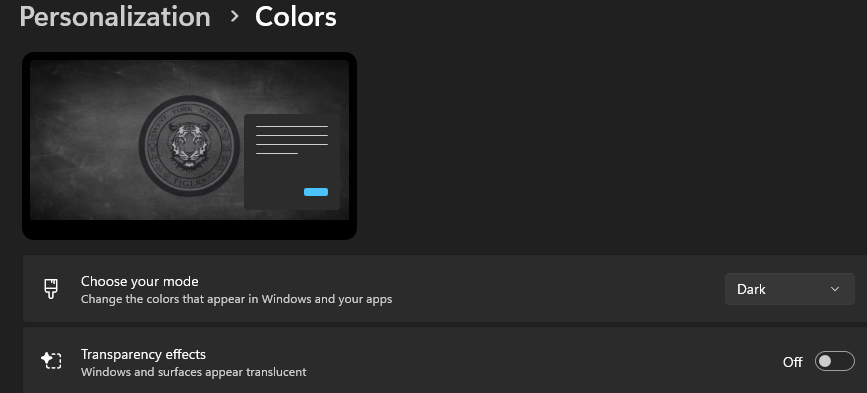The height and width of the screenshot is (393, 867).
Task: Click the text 'Change the colors that appear in Windows and your apps'
Action: point(237,300)
